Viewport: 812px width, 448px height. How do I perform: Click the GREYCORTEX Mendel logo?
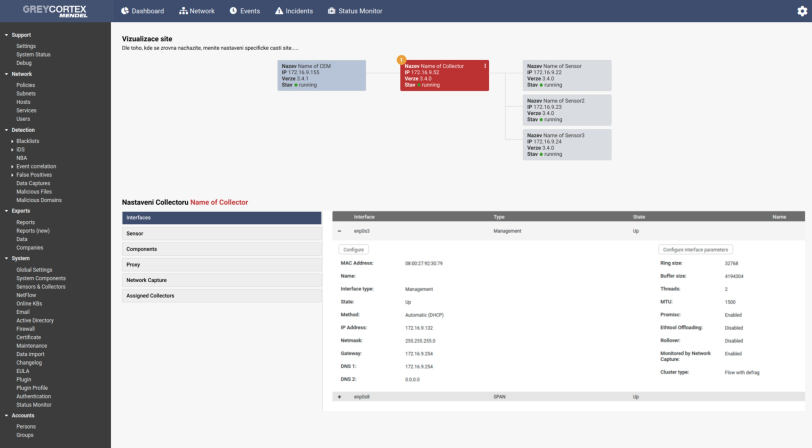(55, 11)
